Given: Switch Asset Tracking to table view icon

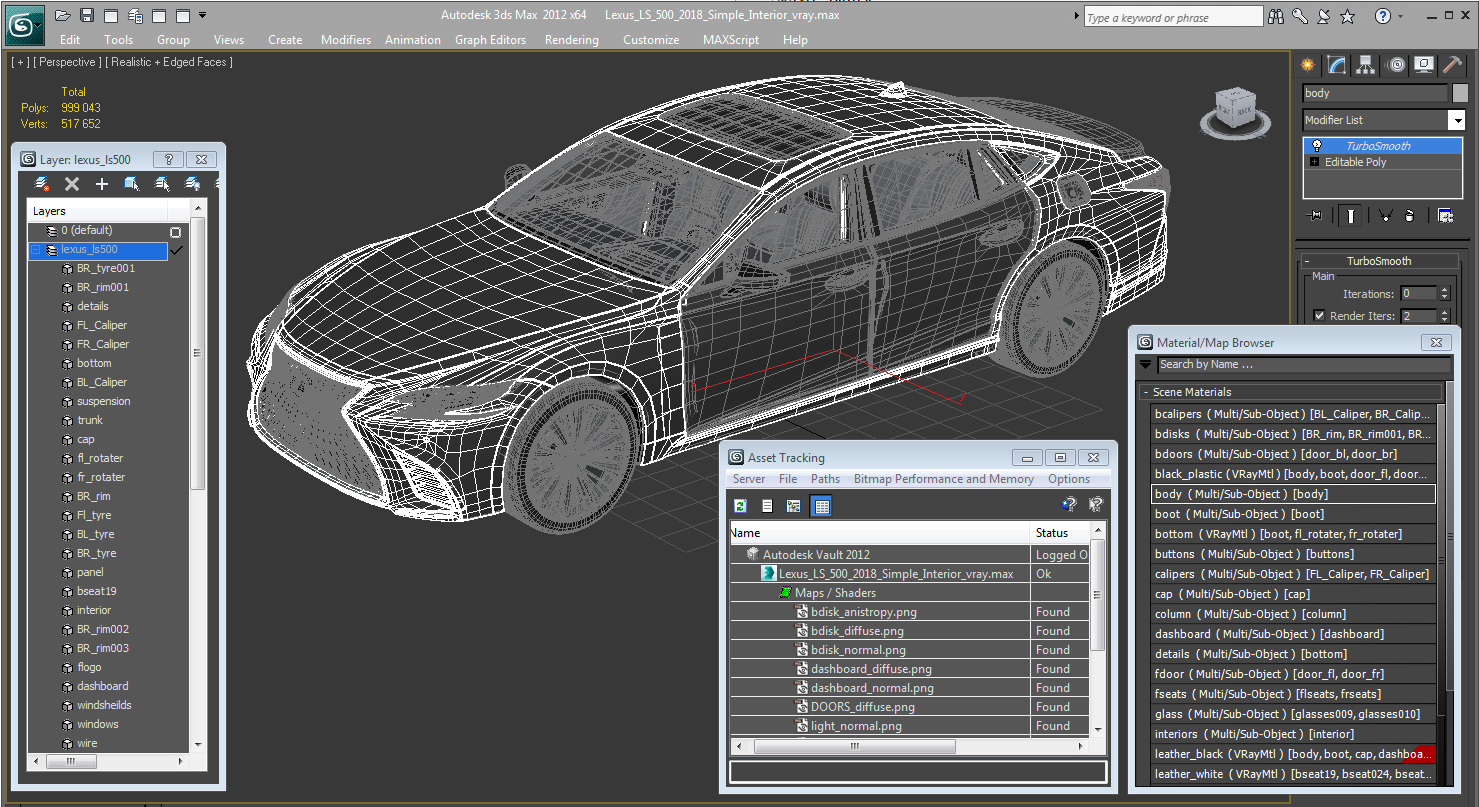Looking at the screenshot, I should (821, 506).
